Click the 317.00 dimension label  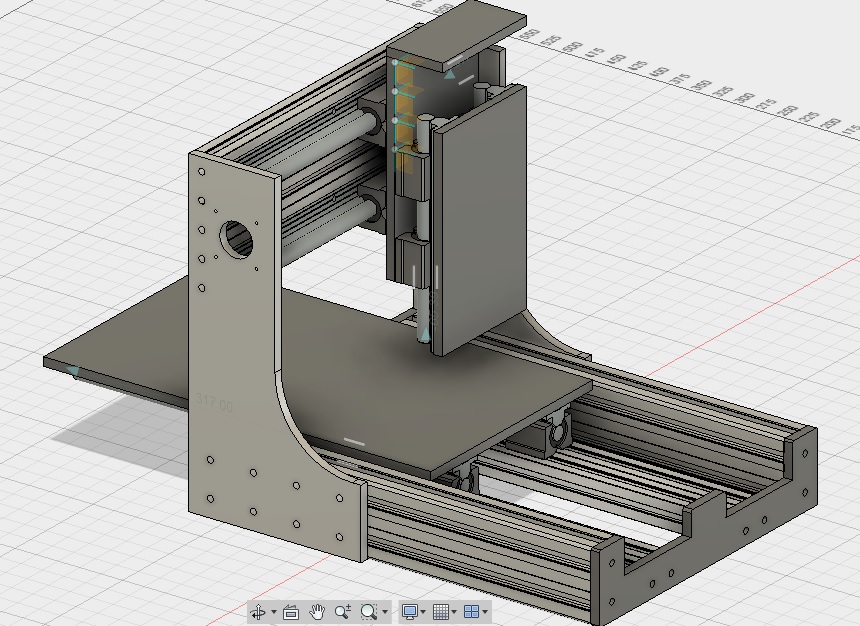pyautogui.click(x=214, y=405)
